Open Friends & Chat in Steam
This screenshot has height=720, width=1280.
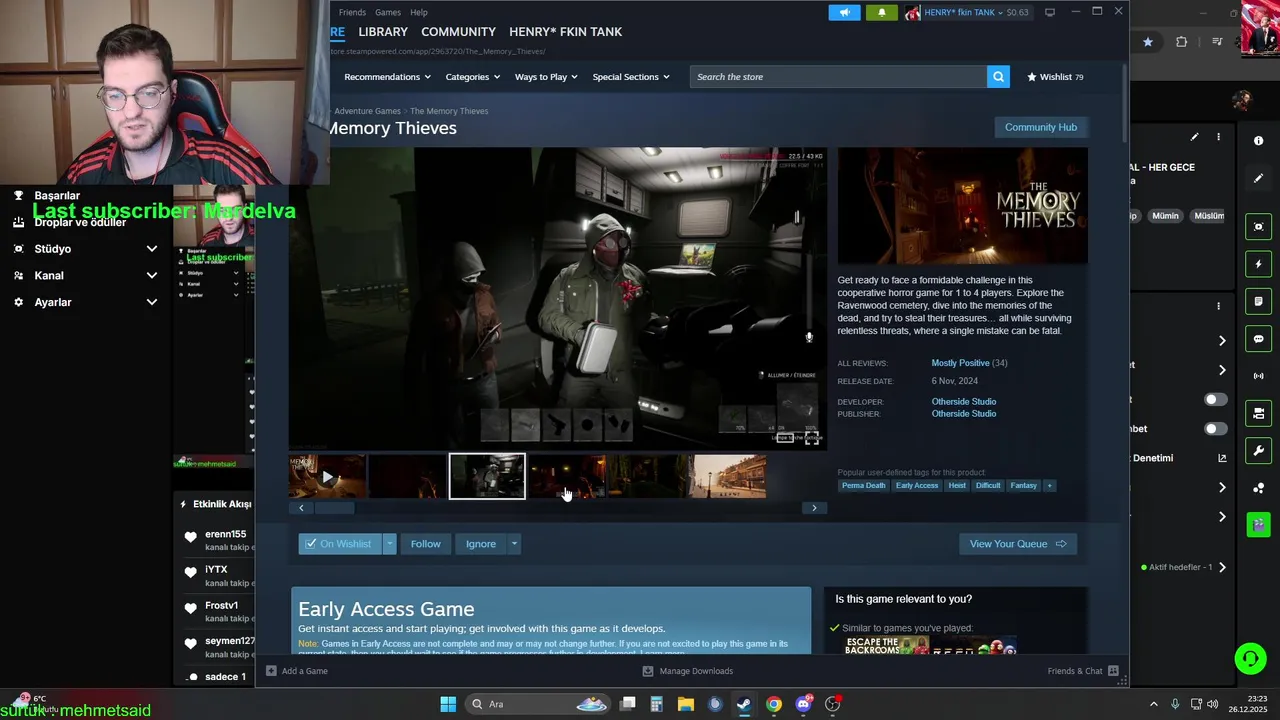point(1084,671)
